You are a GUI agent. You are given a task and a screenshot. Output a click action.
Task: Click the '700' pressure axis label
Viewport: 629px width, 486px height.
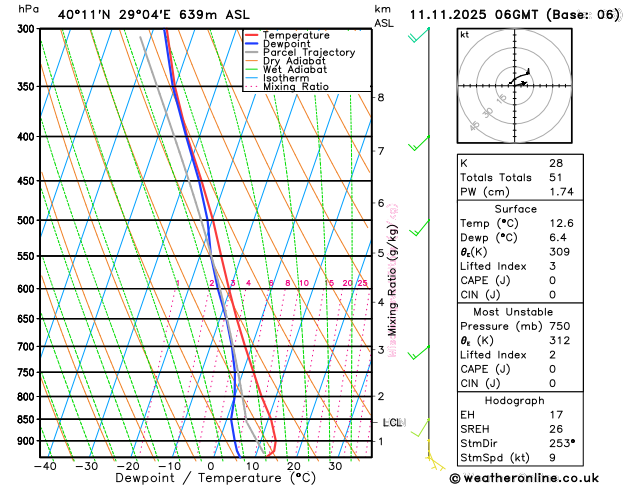coord(28,346)
